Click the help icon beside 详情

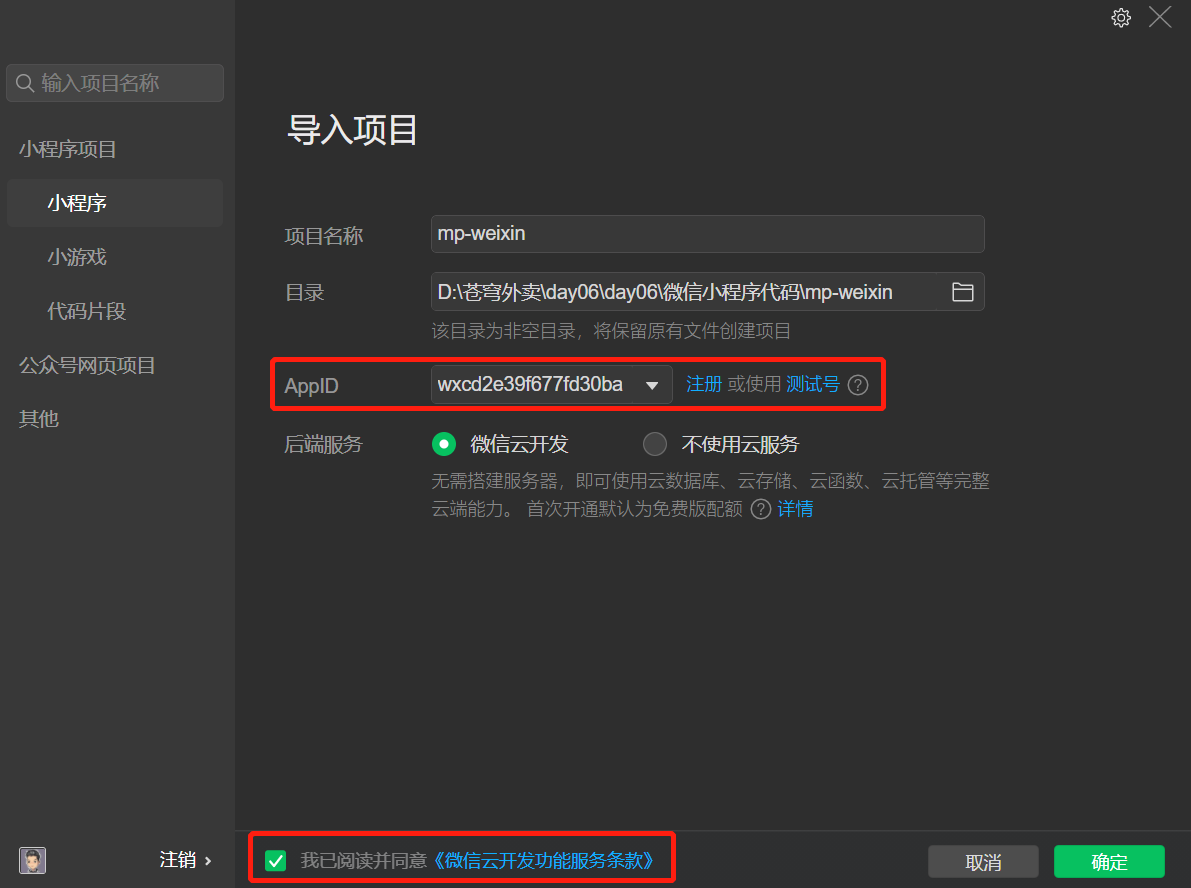tap(761, 509)
